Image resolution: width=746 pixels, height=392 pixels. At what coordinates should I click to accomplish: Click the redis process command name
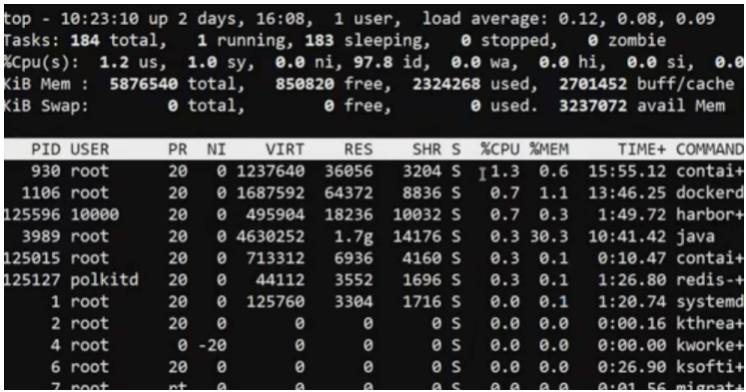tap(709, 280)
